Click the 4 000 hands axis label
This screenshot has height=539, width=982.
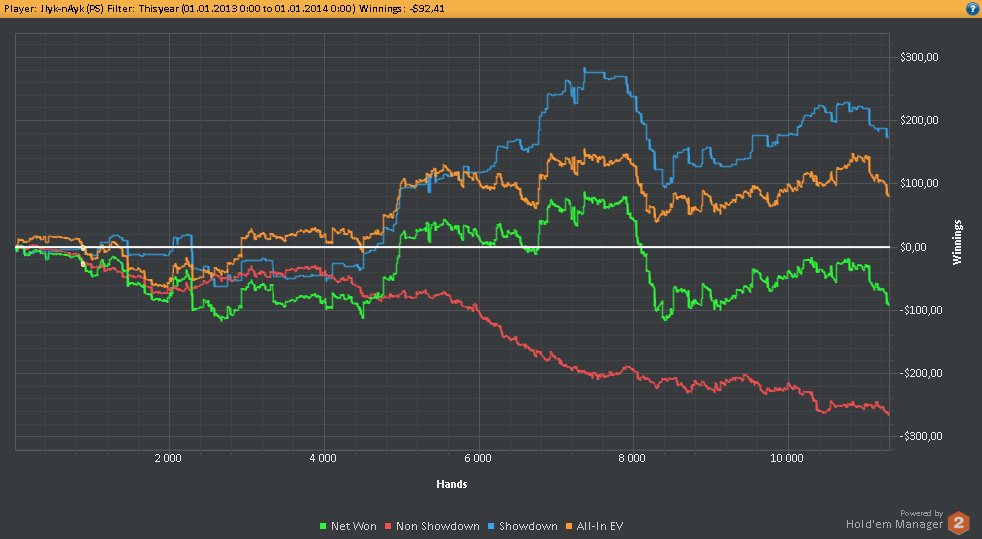pos(323,458)
